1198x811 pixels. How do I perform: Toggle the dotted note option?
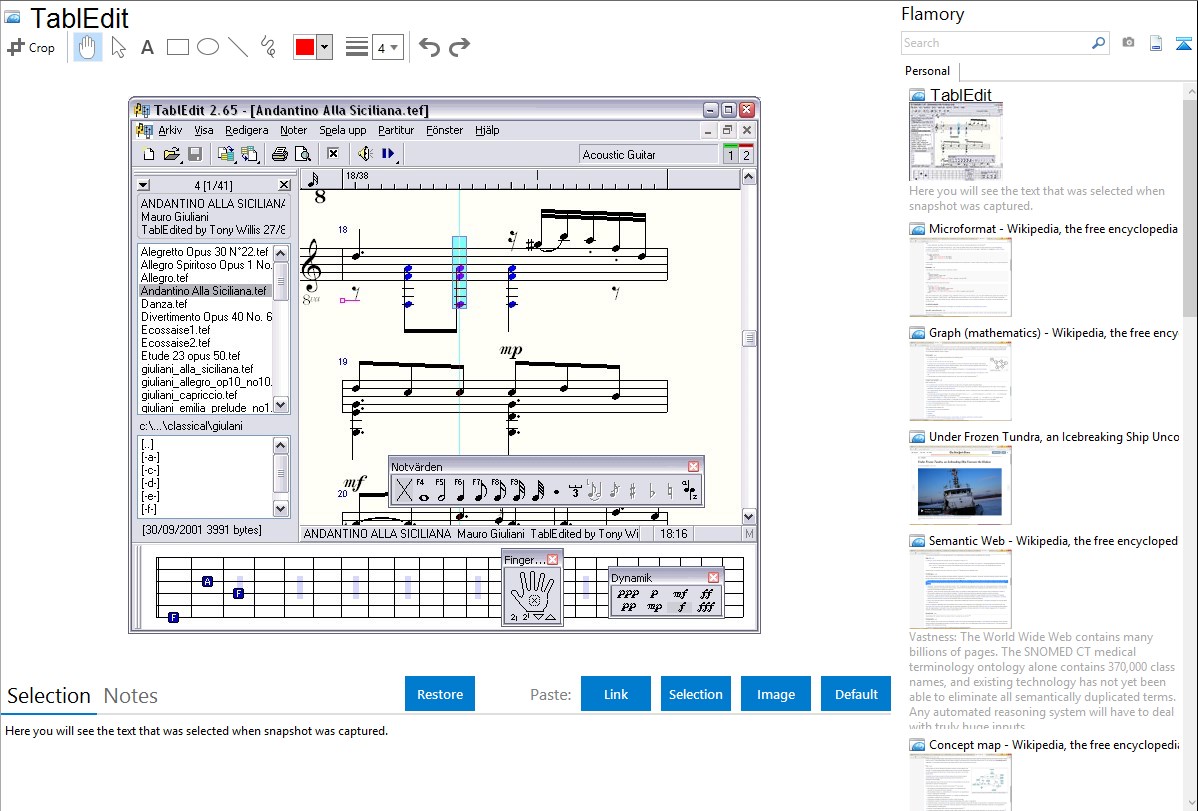[556, 491]
